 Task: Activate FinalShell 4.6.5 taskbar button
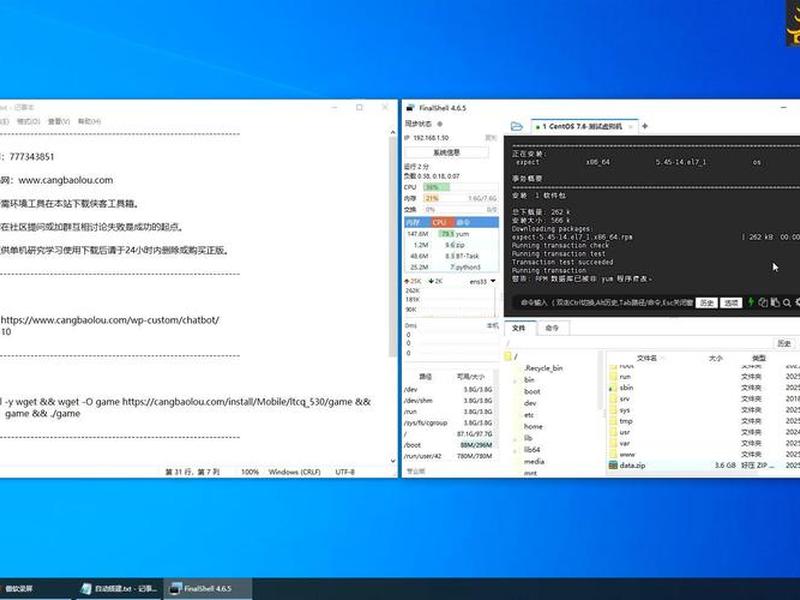[208, 589]
